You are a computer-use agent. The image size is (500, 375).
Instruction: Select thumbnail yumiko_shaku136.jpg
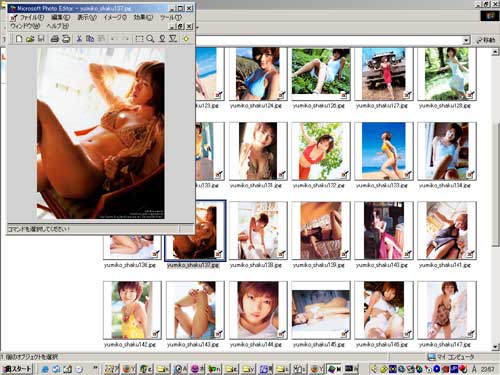pyautogui.click(x=133, y=247)
